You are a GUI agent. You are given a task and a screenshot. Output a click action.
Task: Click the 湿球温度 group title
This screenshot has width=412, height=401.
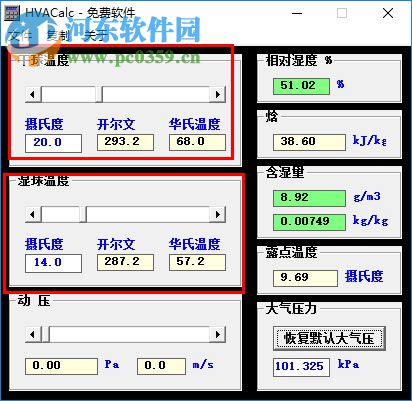pyautogui.click(x=43, y=181)
